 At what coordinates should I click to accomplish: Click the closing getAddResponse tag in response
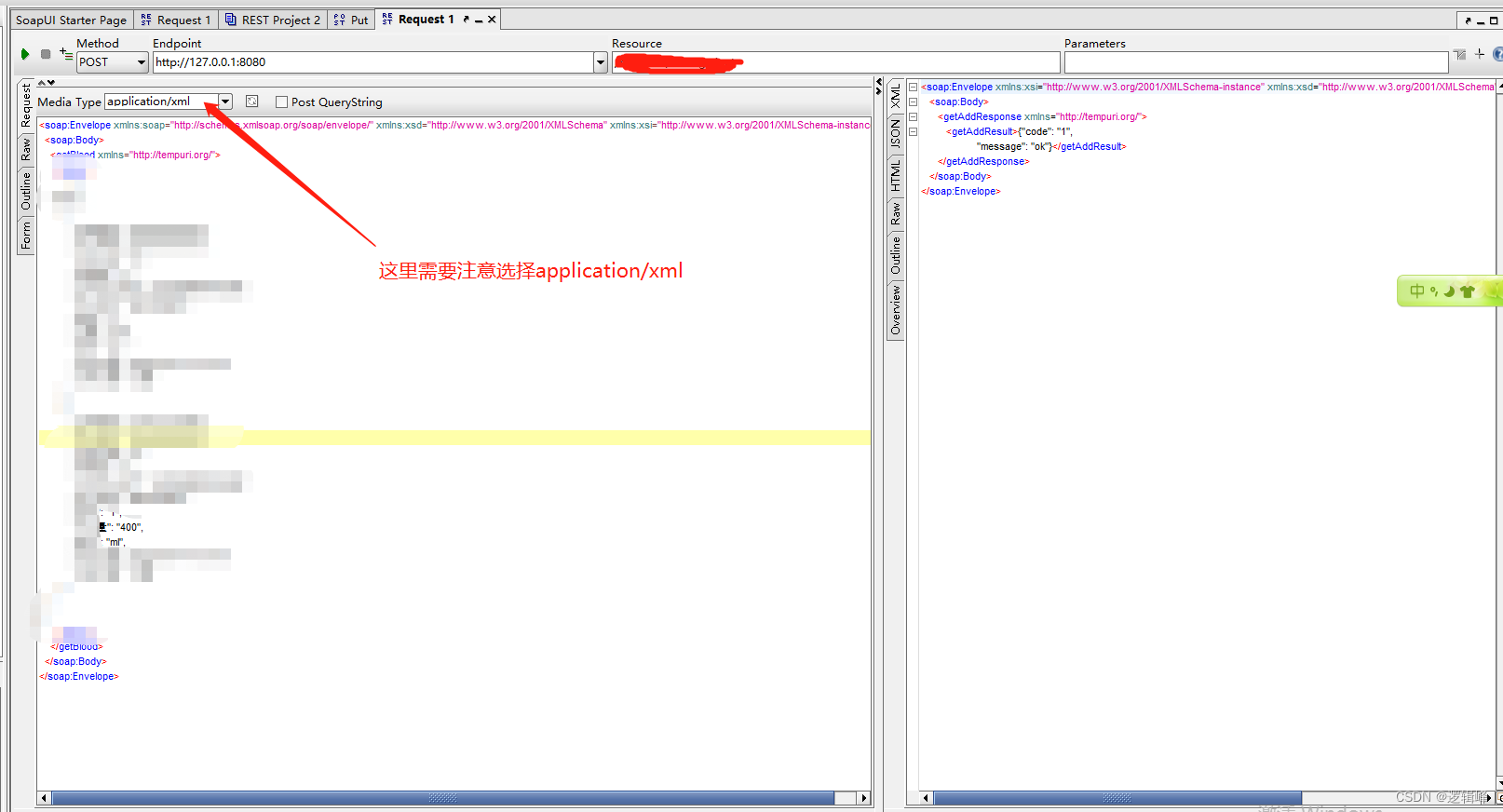click(983, 162)
